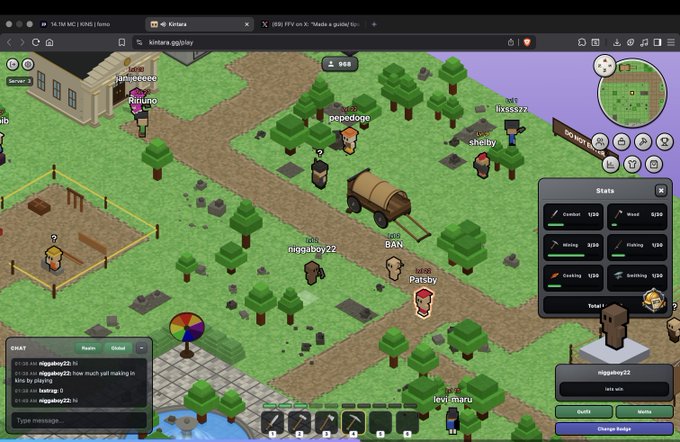Click the colorful spinning wheel
The width and height of the screenshot is (680, 442).
point(186,328)
